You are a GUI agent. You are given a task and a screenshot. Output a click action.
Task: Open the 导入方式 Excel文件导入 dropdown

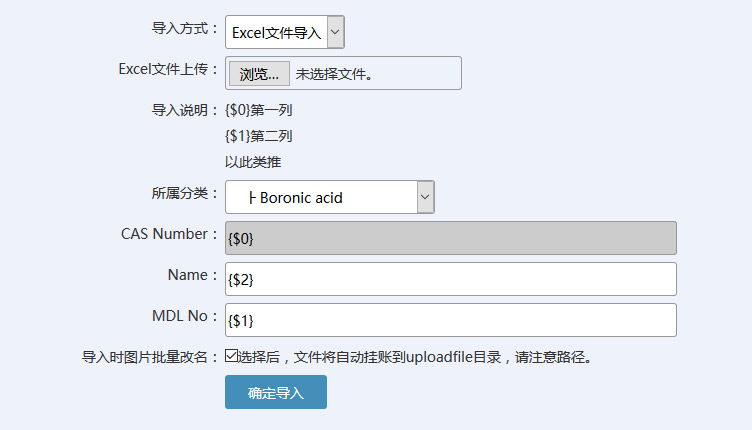pos(276,32)
